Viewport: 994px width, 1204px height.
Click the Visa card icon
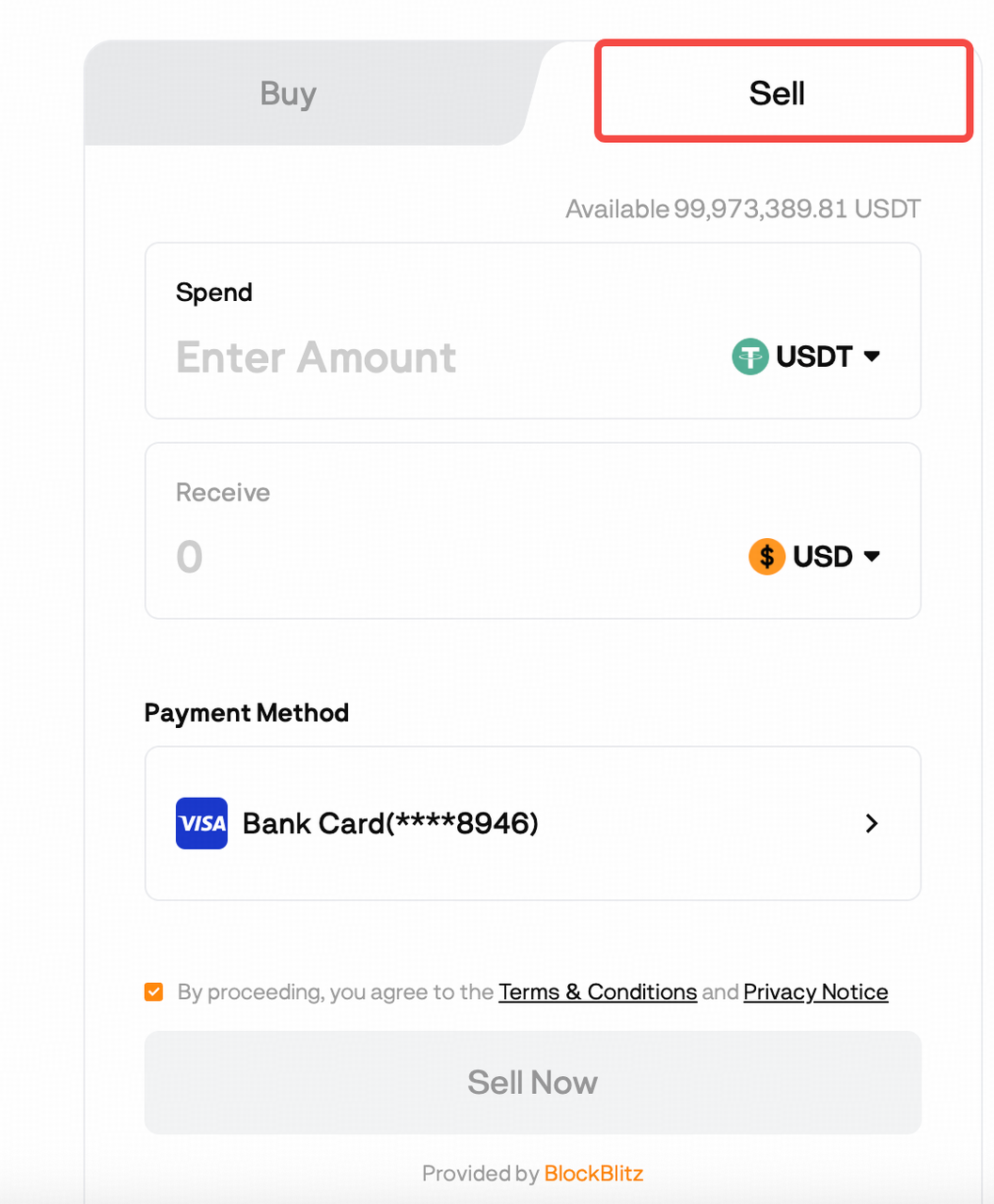tap(201, 823)
